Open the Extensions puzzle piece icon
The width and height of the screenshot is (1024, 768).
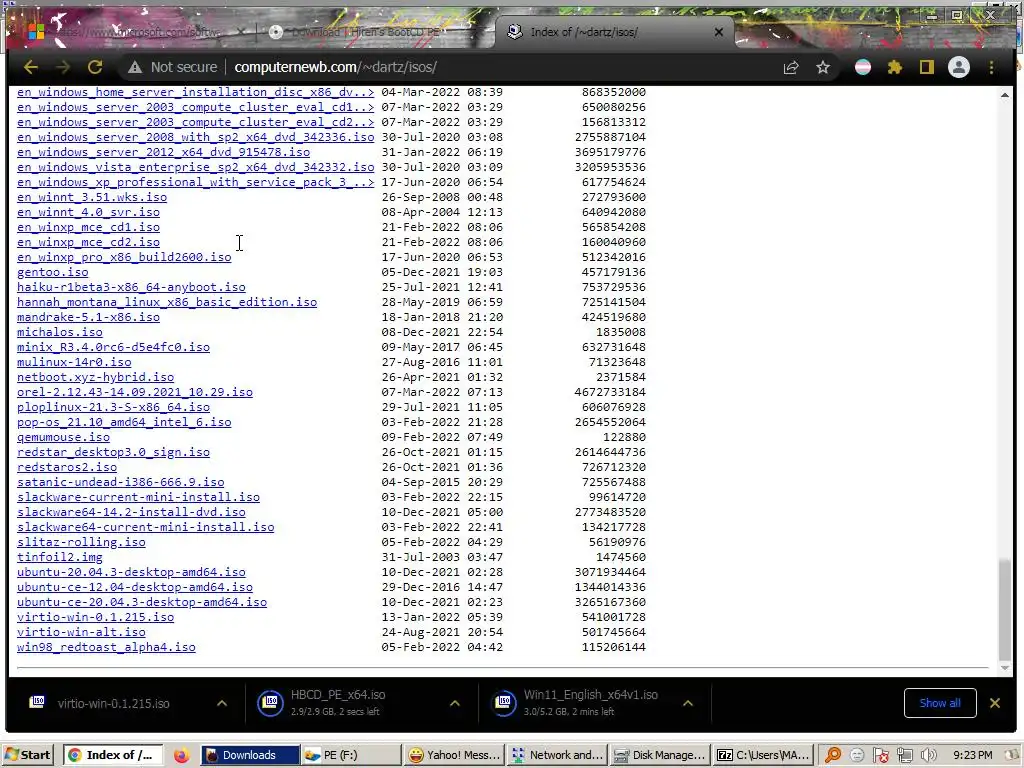(x=895, y=67)
